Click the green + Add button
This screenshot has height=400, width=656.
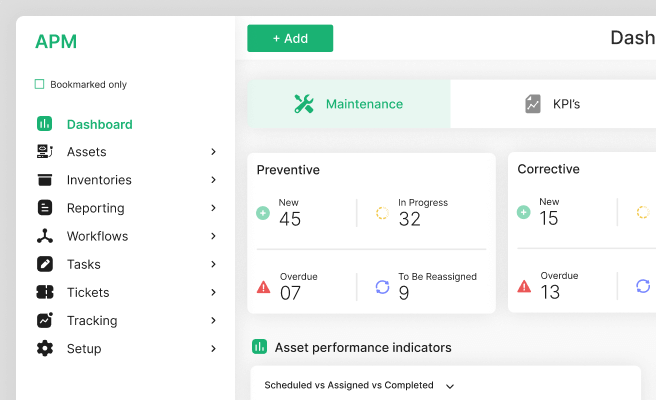pyautogui.click(x=290, y=38)
